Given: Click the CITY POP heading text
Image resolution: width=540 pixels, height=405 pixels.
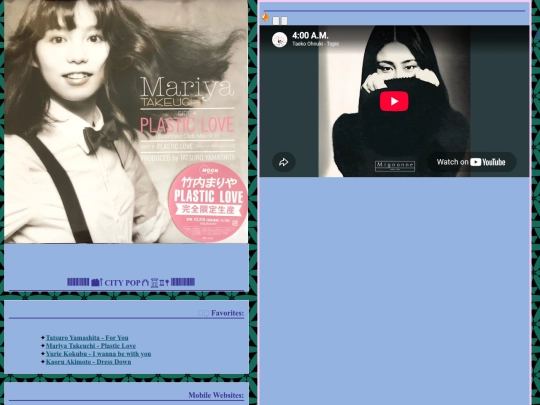Looking at the screenshot, I should coord(122,283).
